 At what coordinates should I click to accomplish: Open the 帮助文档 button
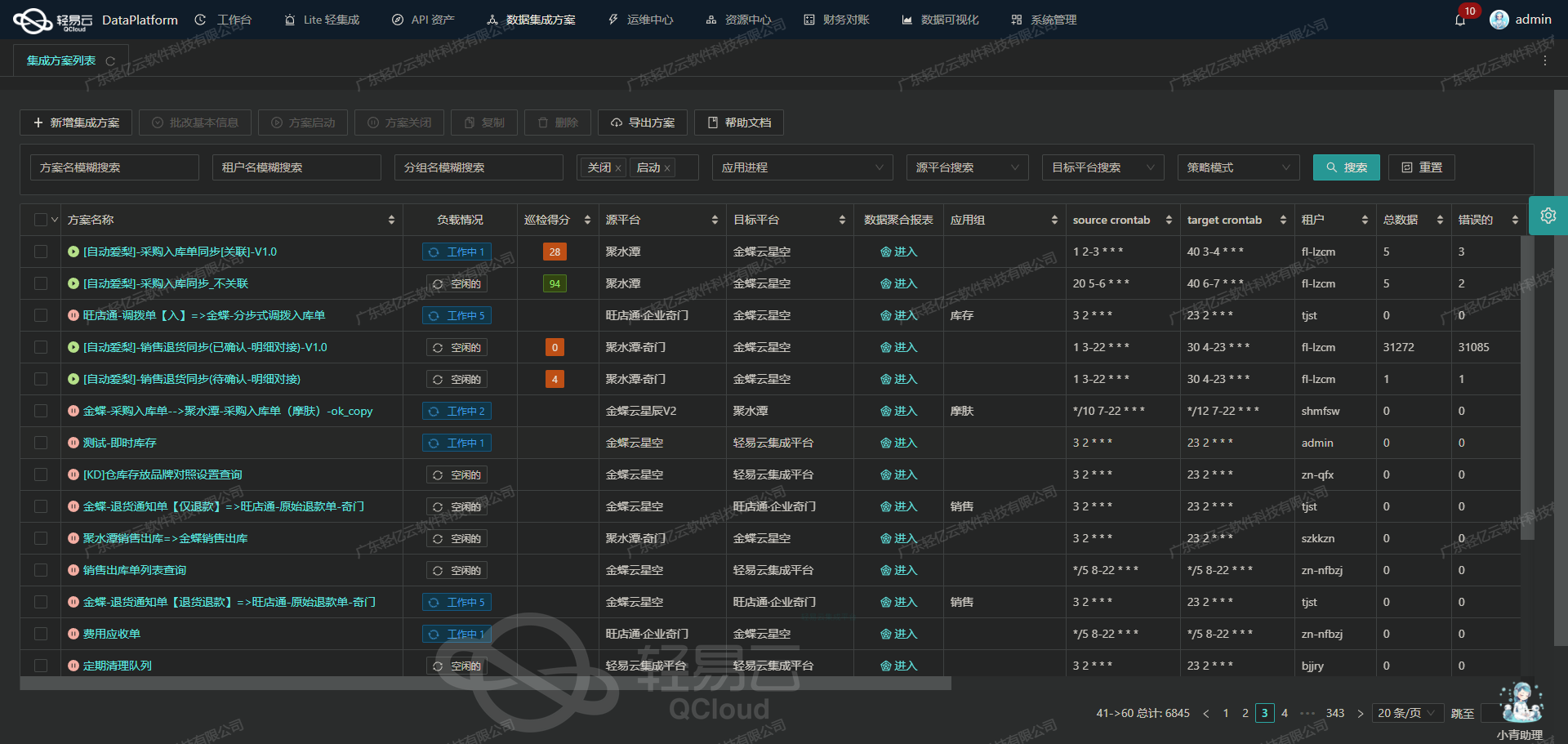click(739, 123)
